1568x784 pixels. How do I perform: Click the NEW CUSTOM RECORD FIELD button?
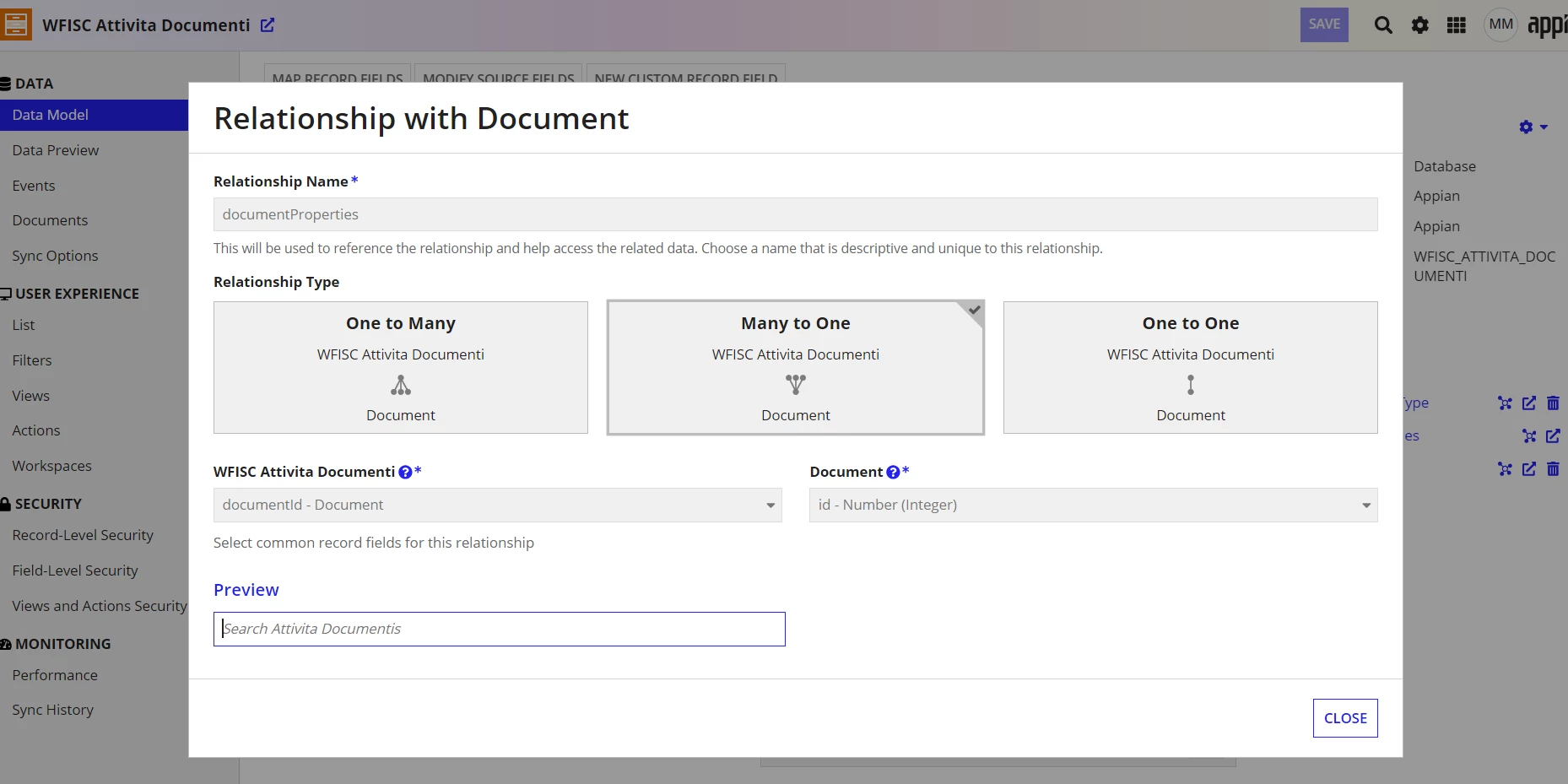pyautogui.click(x=686, y=73)
